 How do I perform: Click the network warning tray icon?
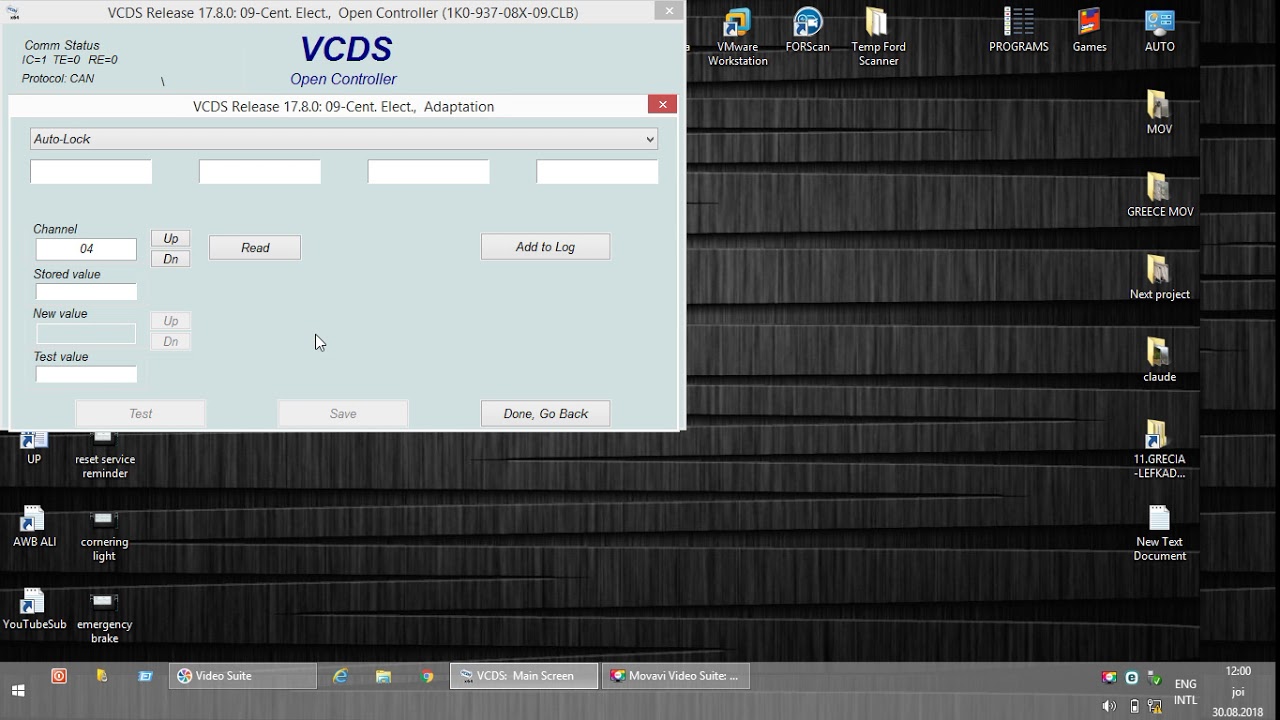coord(1156,706)
